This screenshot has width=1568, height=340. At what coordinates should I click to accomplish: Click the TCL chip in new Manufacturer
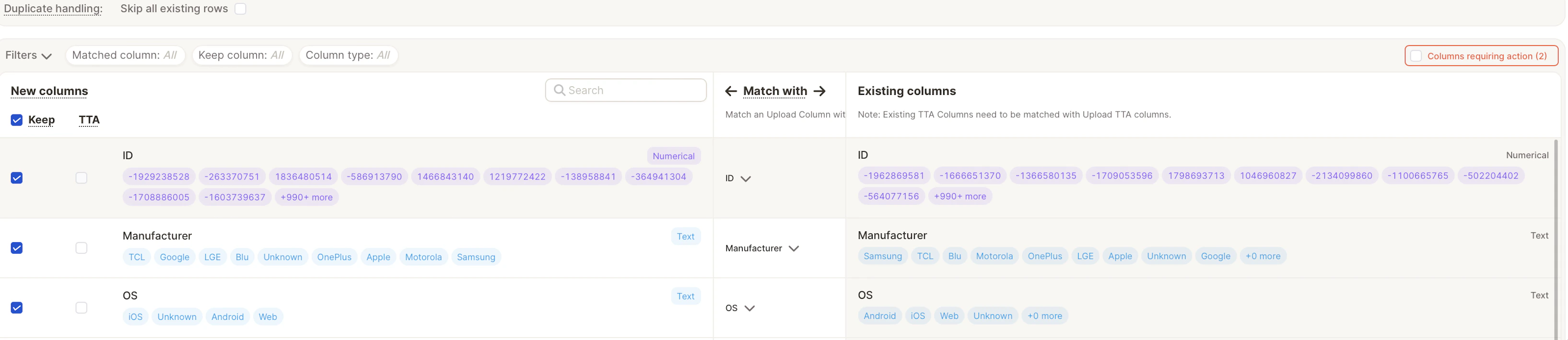[137, 257]
